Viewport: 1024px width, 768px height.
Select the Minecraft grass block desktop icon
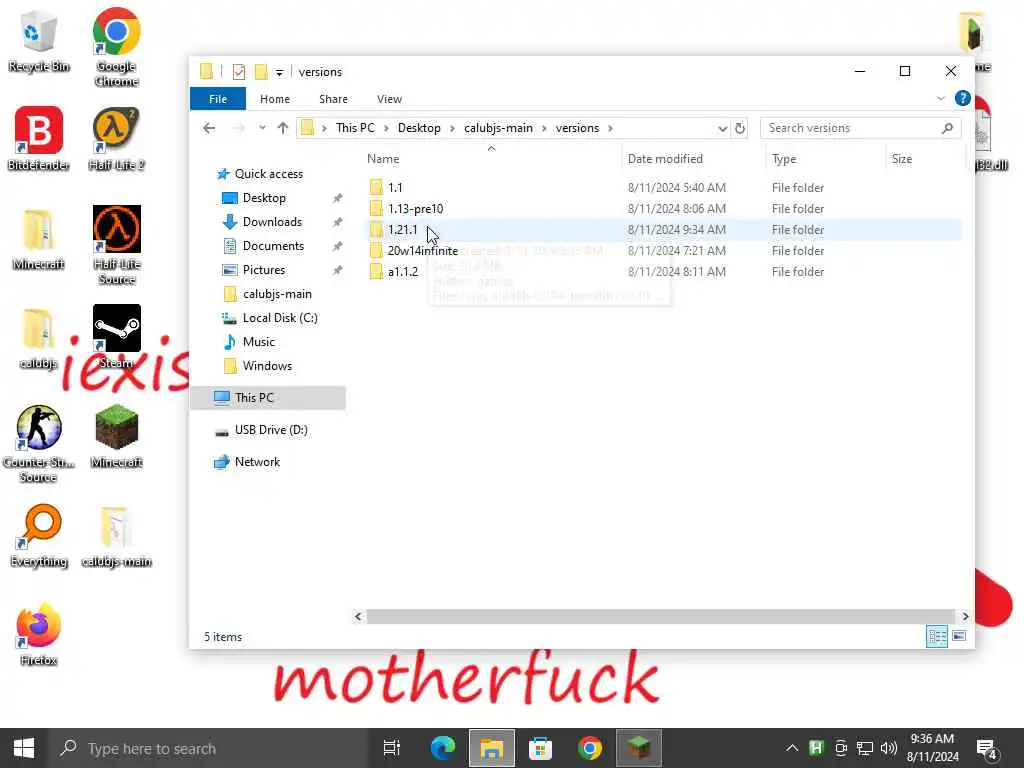point(116,436)
